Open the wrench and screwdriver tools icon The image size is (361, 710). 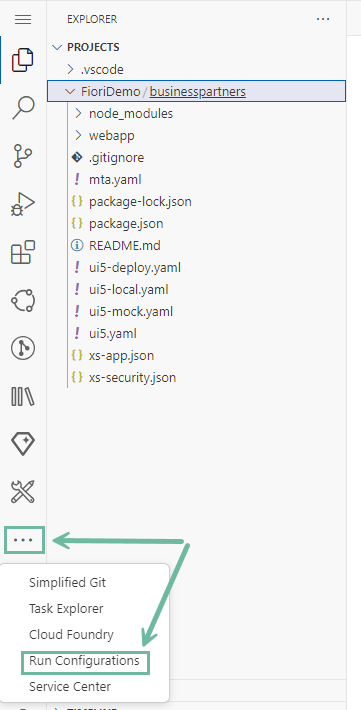23,492
